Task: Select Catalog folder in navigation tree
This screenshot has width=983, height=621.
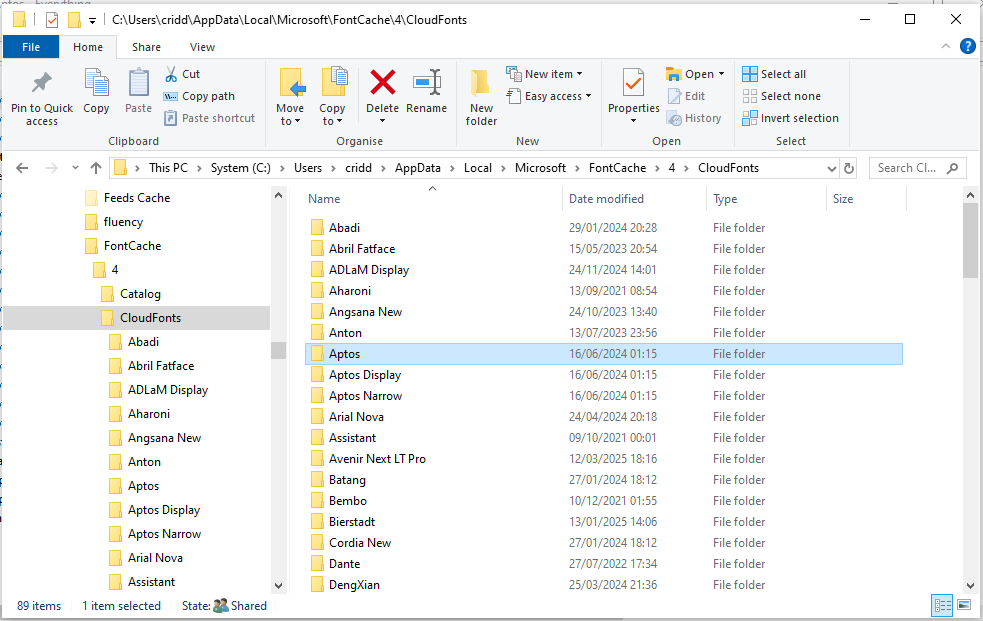Action: click(140, 294)
